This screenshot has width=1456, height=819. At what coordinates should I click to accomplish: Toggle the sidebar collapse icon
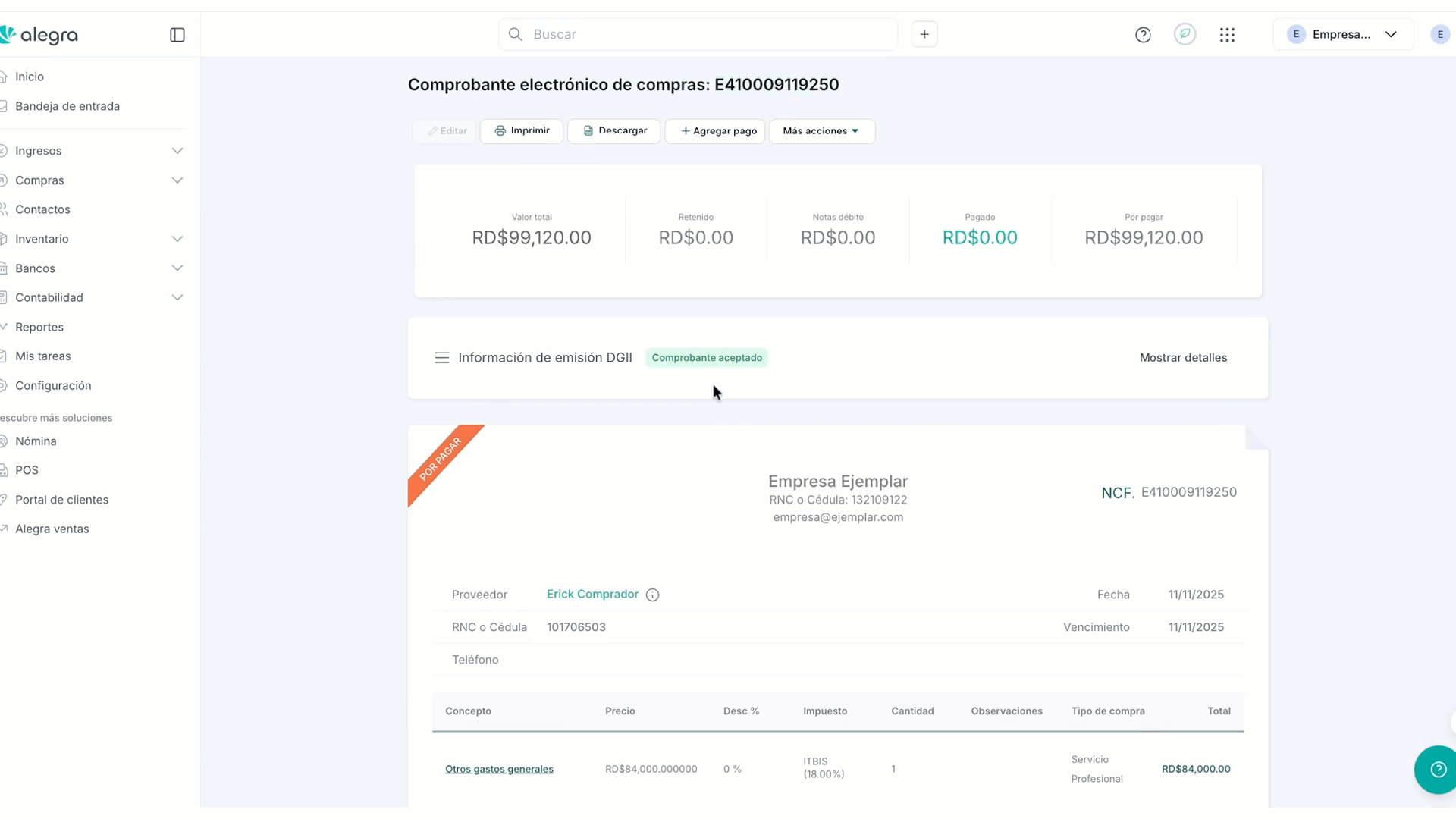pos(177,35)
